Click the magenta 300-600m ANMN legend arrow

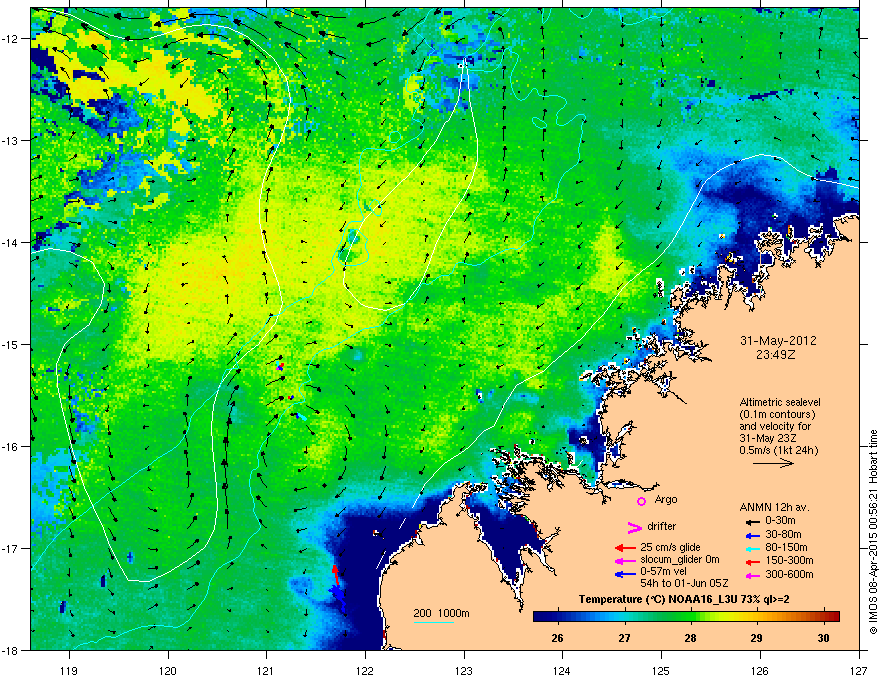[753, 575]
